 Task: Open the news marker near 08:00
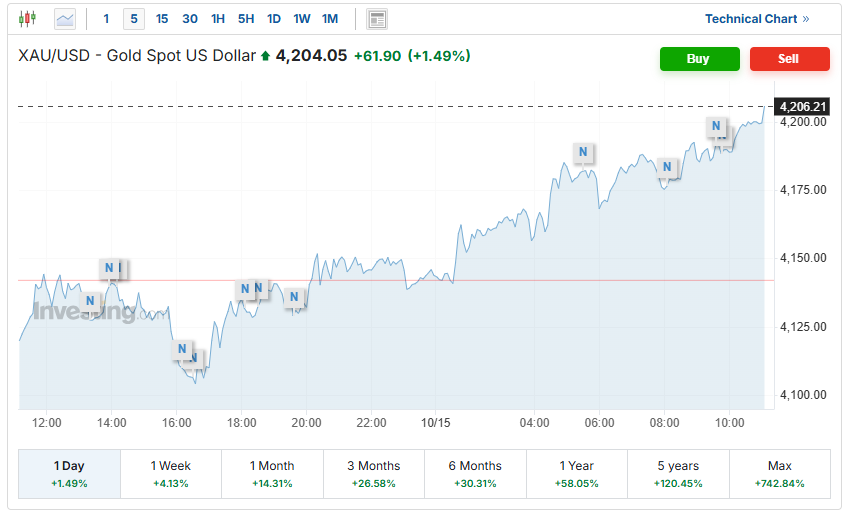(667, 166)
